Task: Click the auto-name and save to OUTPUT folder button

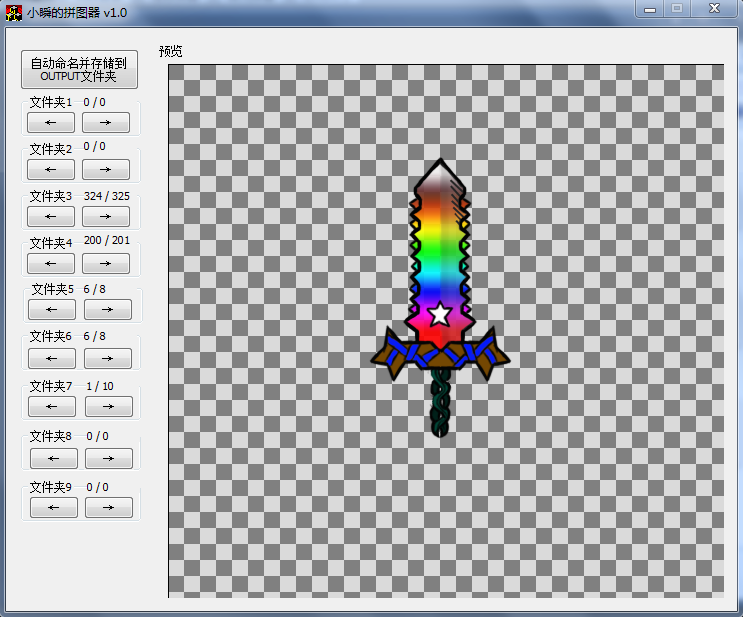Action: (x=79, y=70)
